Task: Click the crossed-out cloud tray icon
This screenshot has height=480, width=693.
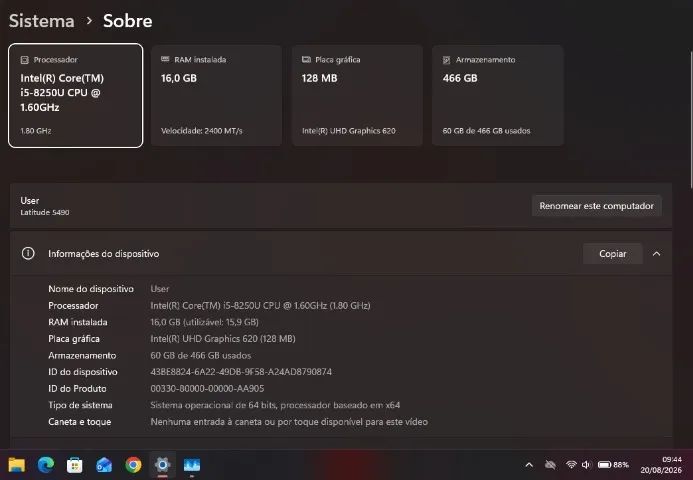Action: [550, 465]
